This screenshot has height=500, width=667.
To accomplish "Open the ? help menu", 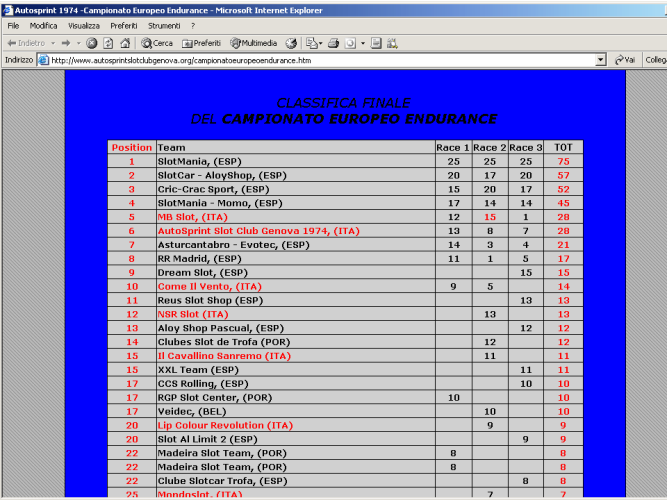I will [x=193, y=26].
